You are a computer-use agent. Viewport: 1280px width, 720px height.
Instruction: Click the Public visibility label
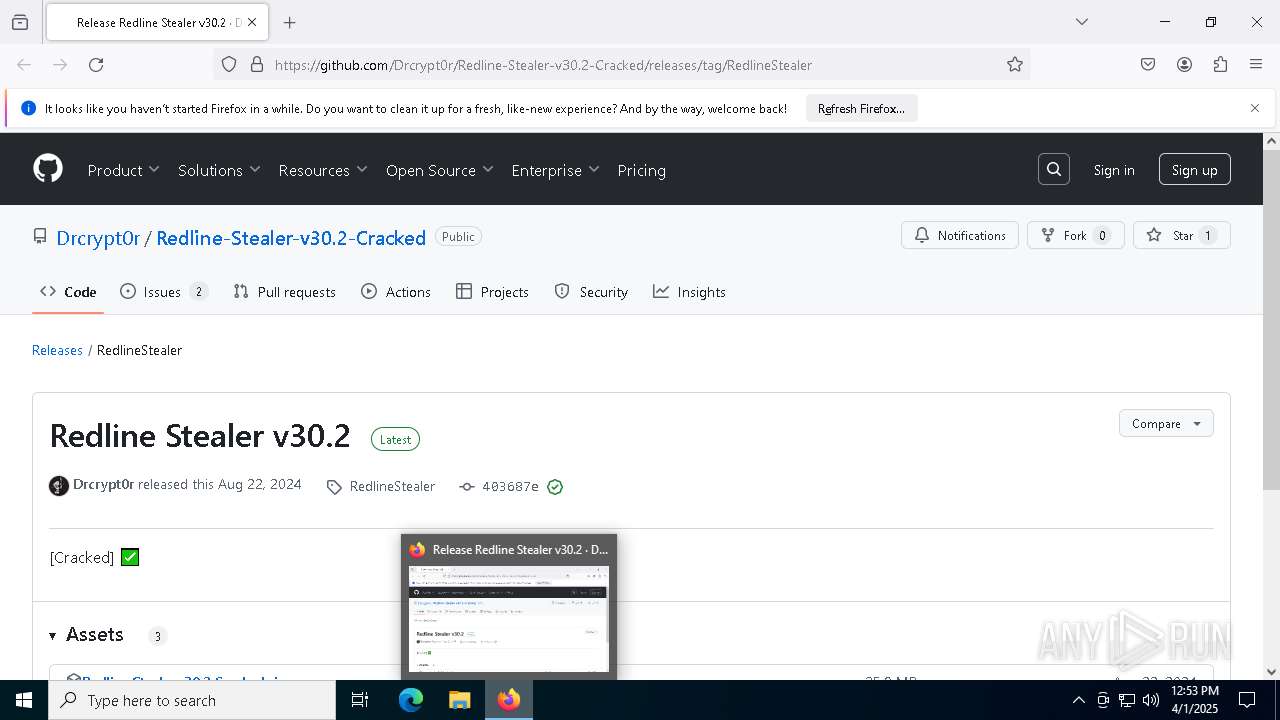pos(458,237)
